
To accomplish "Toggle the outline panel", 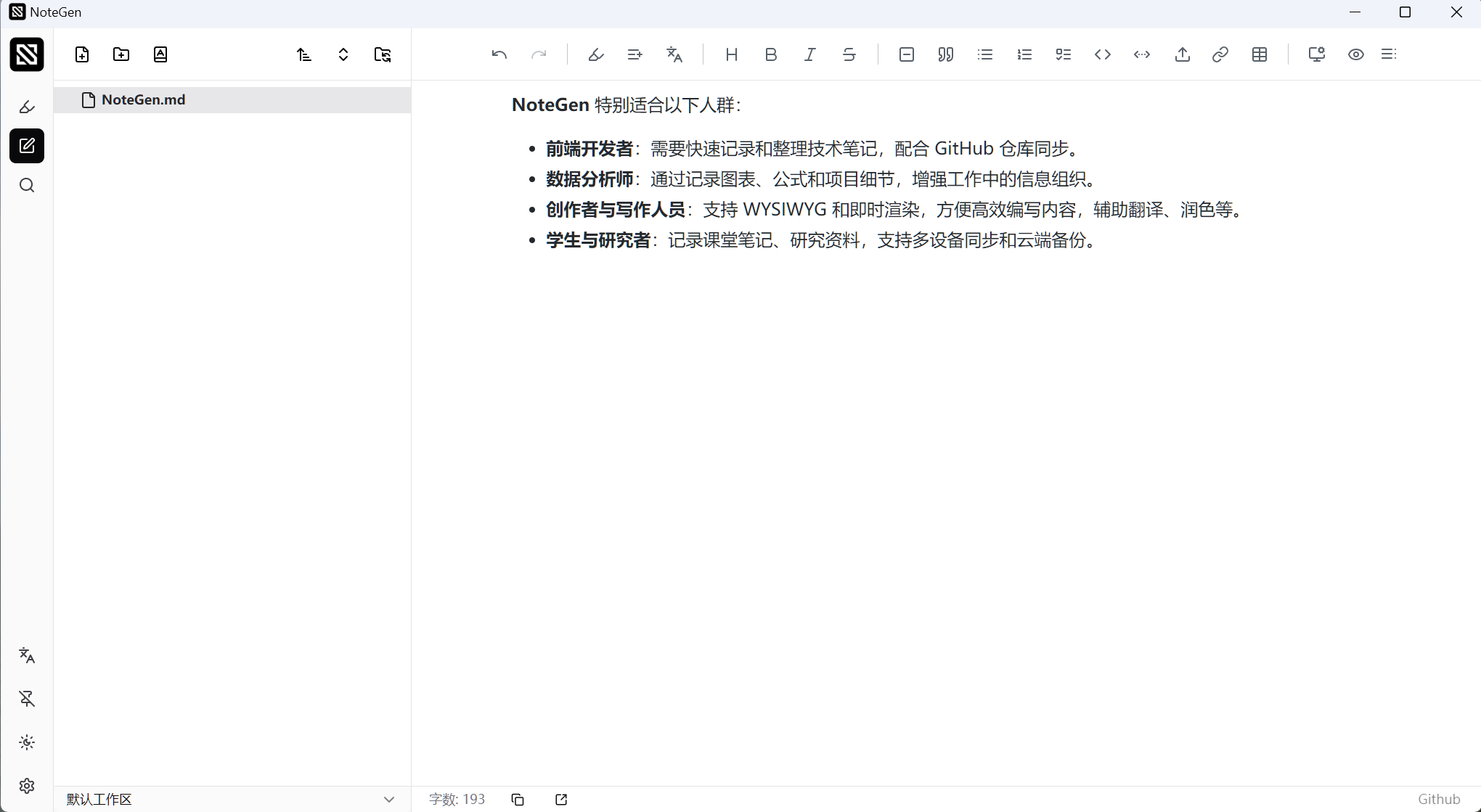I will (x=1389, y=54).
